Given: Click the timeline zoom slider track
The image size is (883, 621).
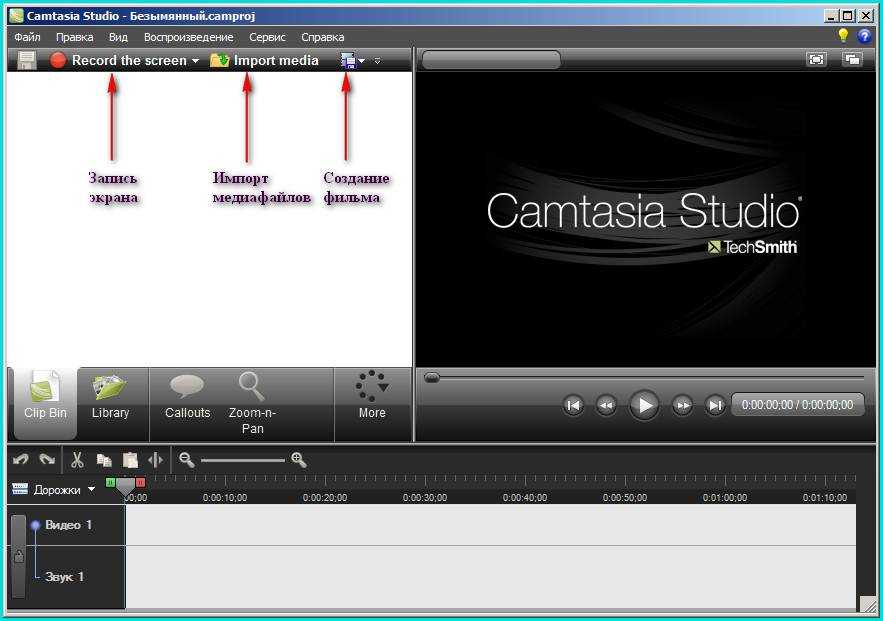Looking at the screenshot, I should point(243,461).
